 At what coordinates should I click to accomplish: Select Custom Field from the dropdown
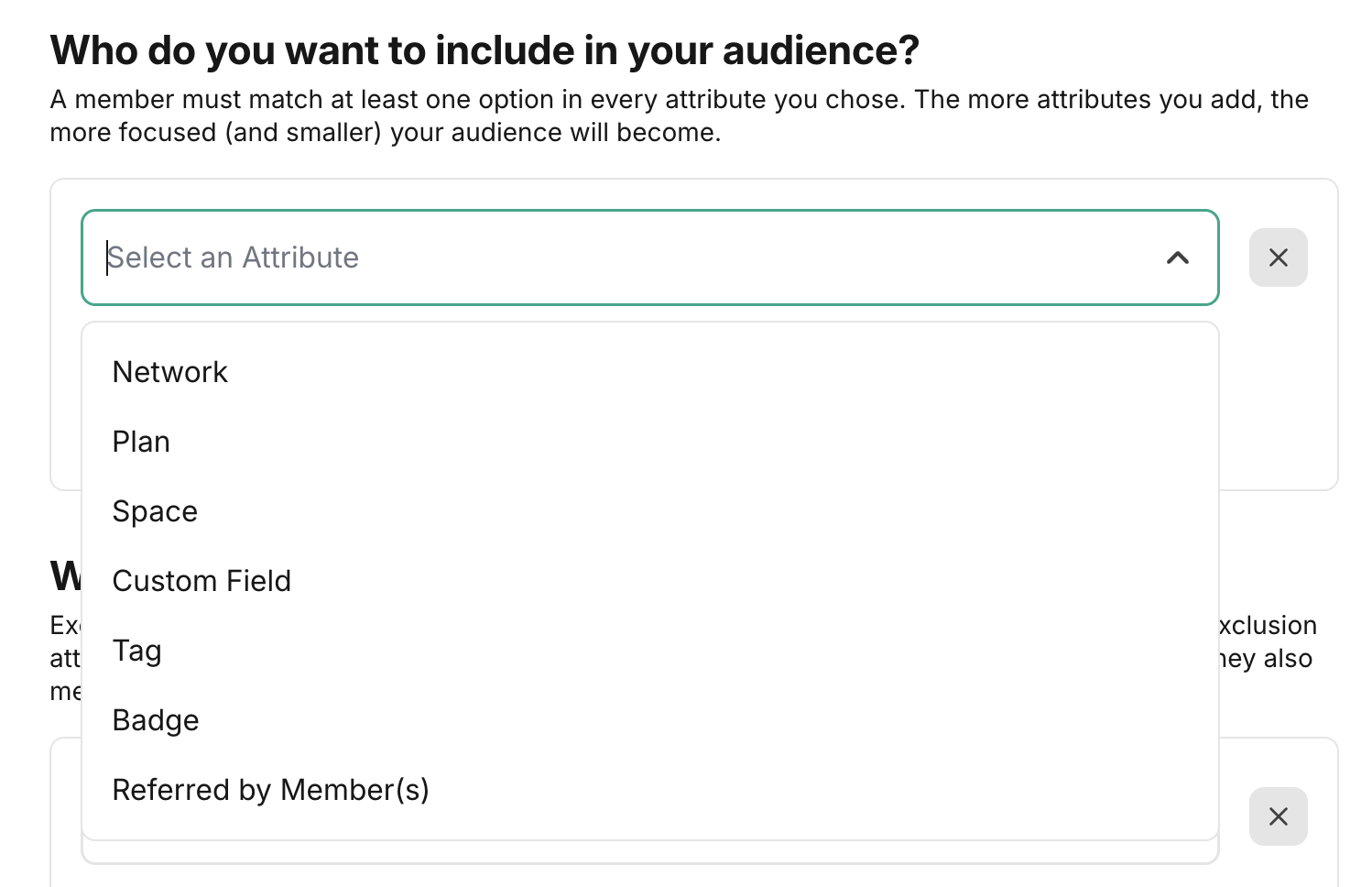pyautogui.click(x=201, y=581)
